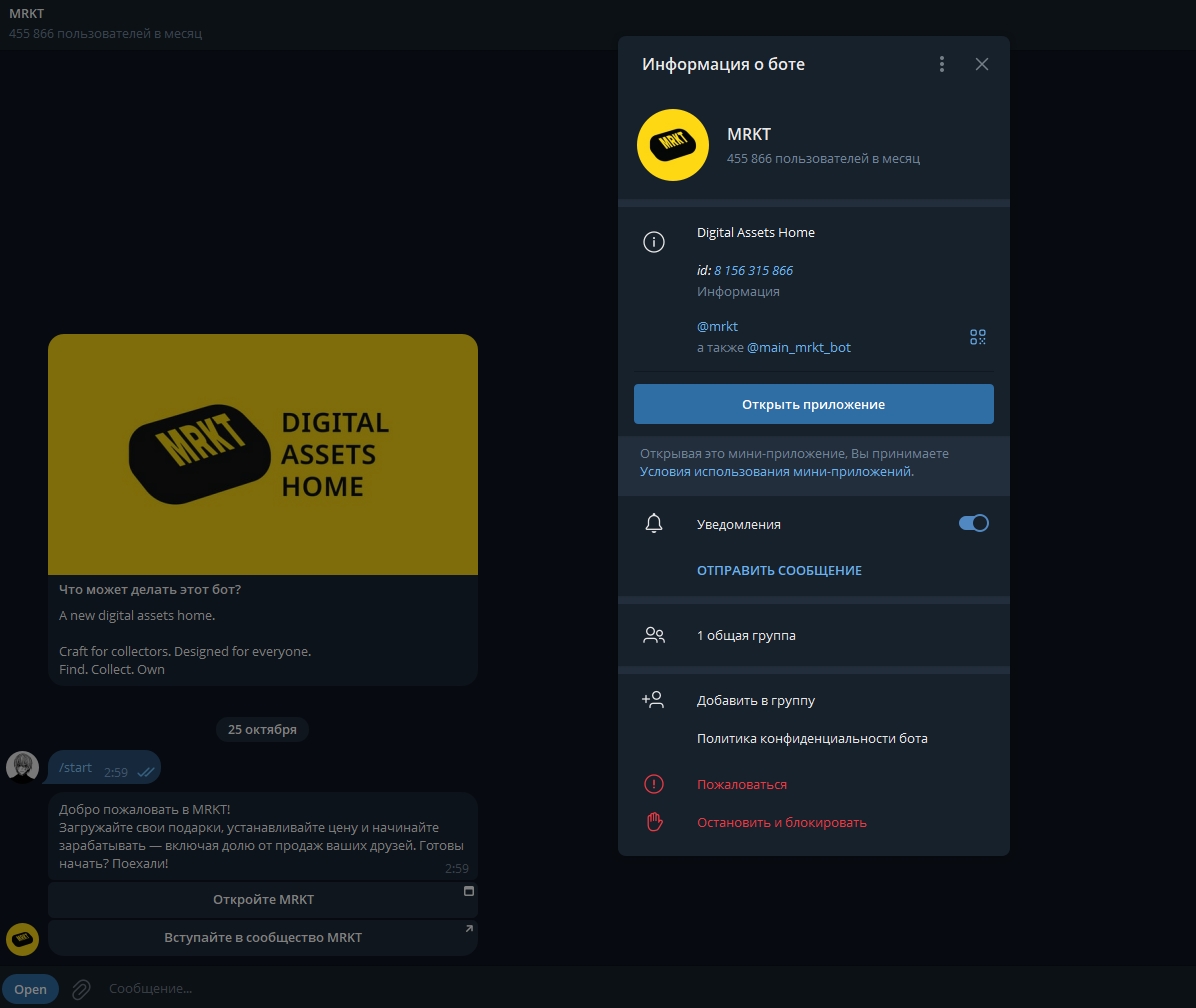This screenshot has width=1196, height=1008.
Task: Open the three-dot menu in bot info
Action: coord(942,64)
